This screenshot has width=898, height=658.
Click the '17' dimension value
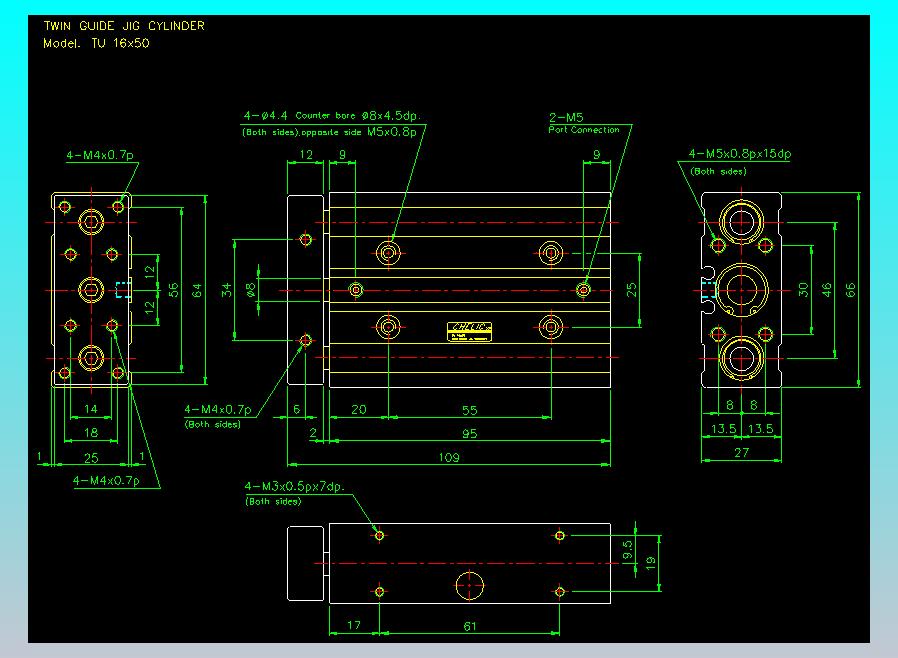click(354, 625)
